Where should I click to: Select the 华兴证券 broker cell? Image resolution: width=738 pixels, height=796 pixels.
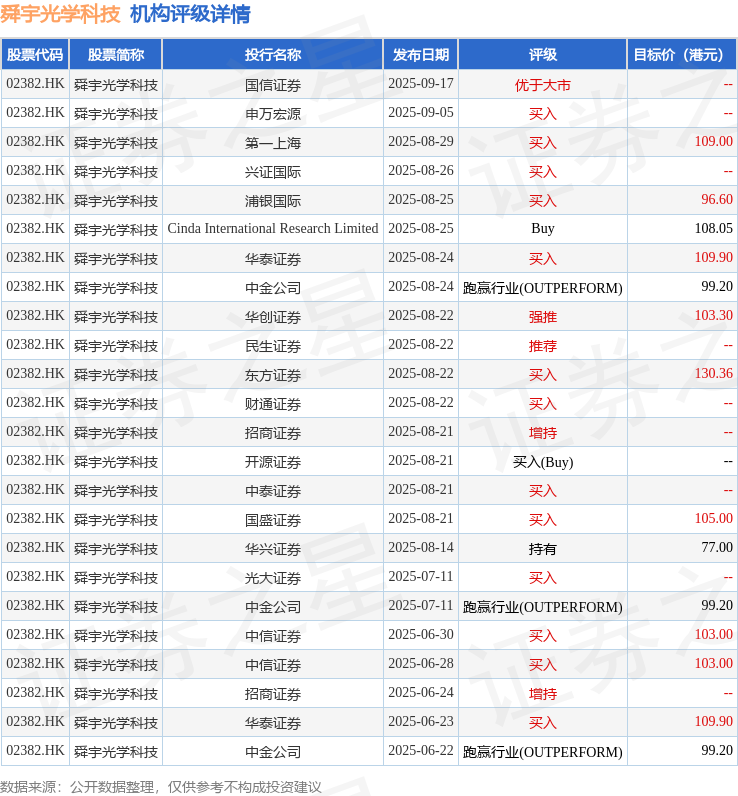[x=273, y=548]
